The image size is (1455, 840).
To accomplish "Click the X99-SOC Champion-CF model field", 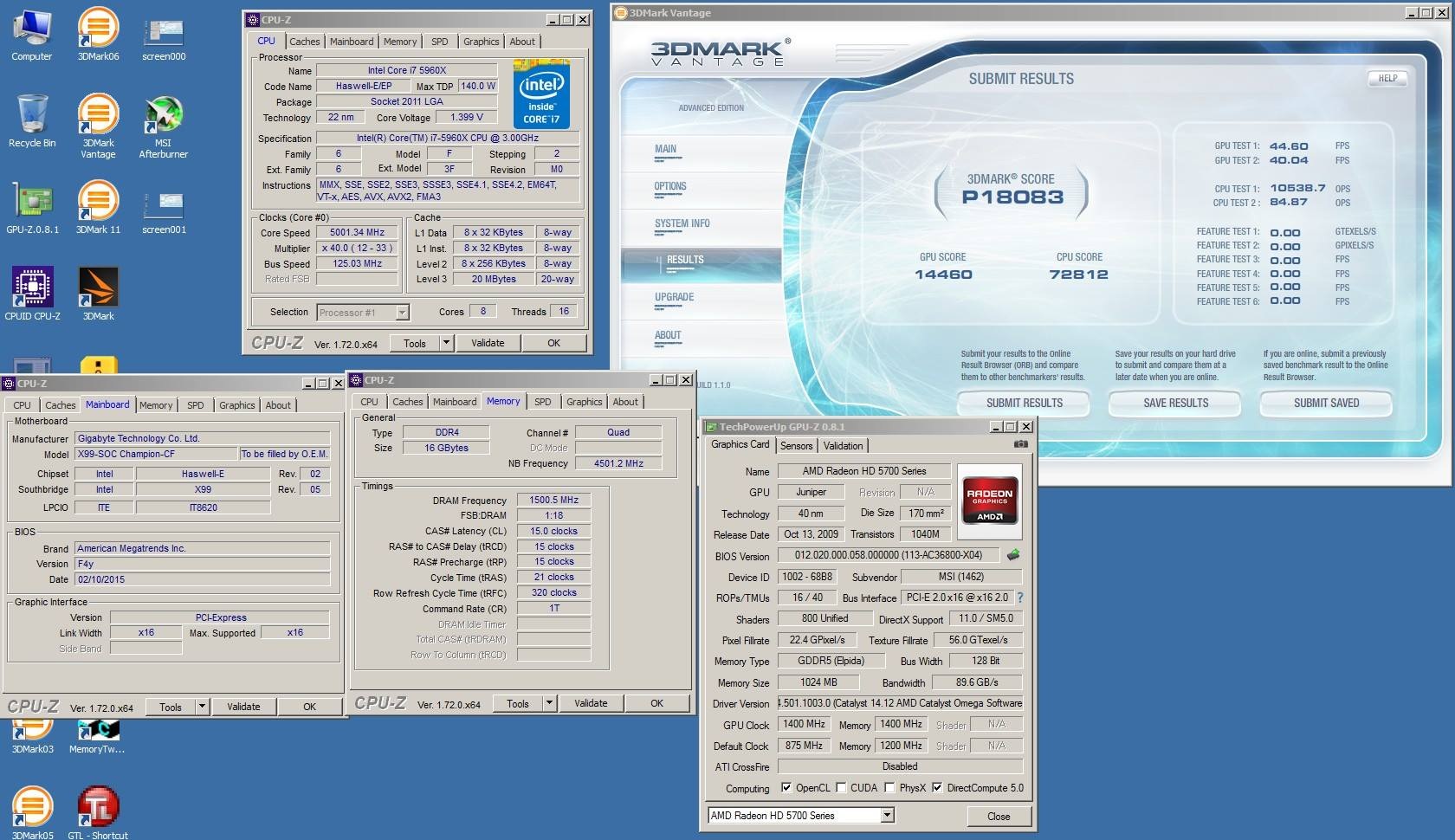I will [156, 454].
